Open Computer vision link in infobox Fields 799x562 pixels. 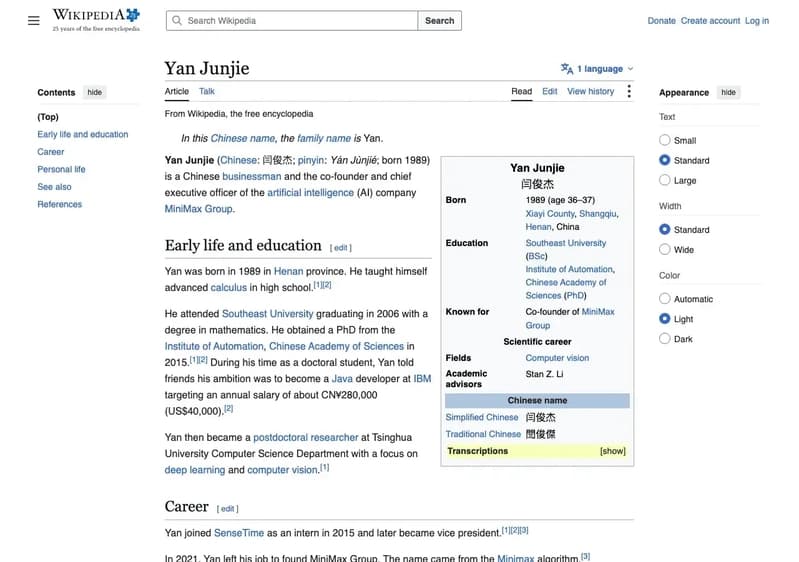point(557,358)
